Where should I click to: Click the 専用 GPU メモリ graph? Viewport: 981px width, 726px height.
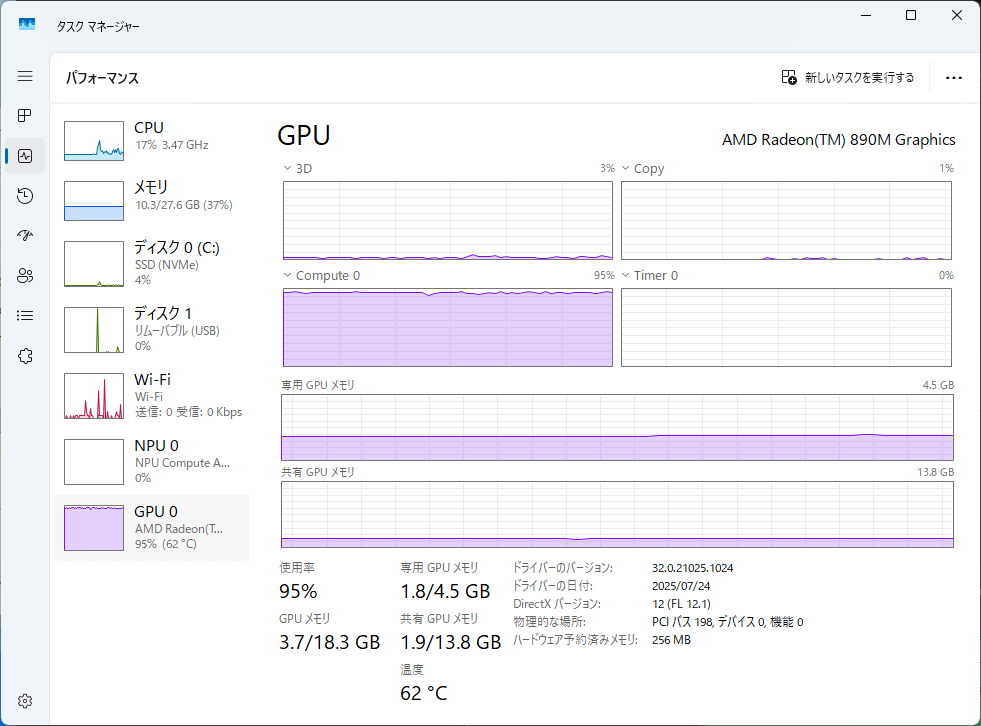(618, 427)
